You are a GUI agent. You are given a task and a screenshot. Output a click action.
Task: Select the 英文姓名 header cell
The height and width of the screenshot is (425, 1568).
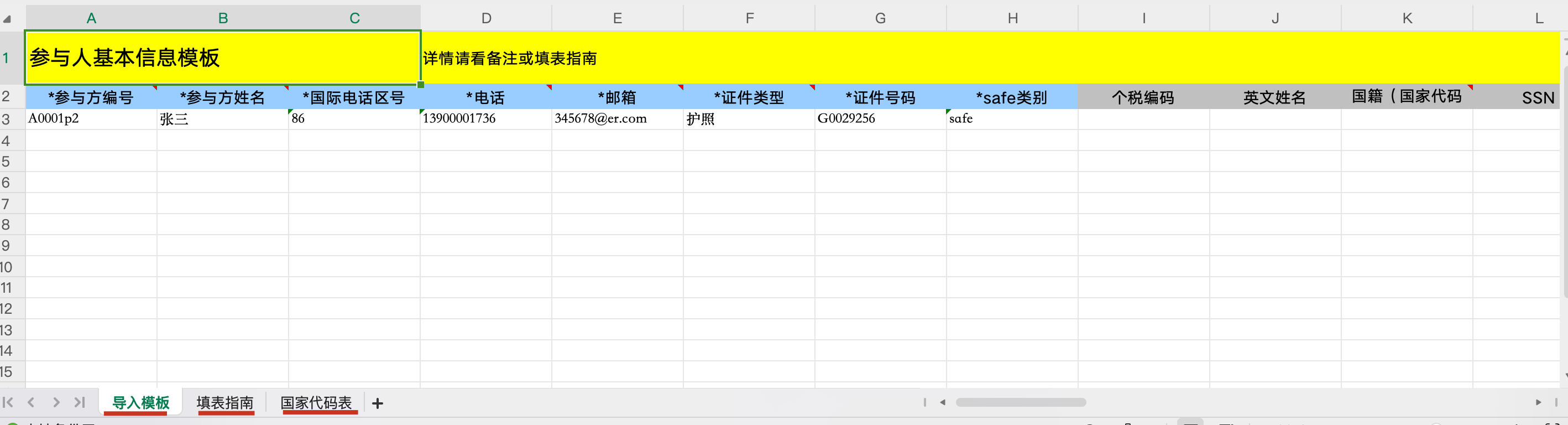point(1275,97)
